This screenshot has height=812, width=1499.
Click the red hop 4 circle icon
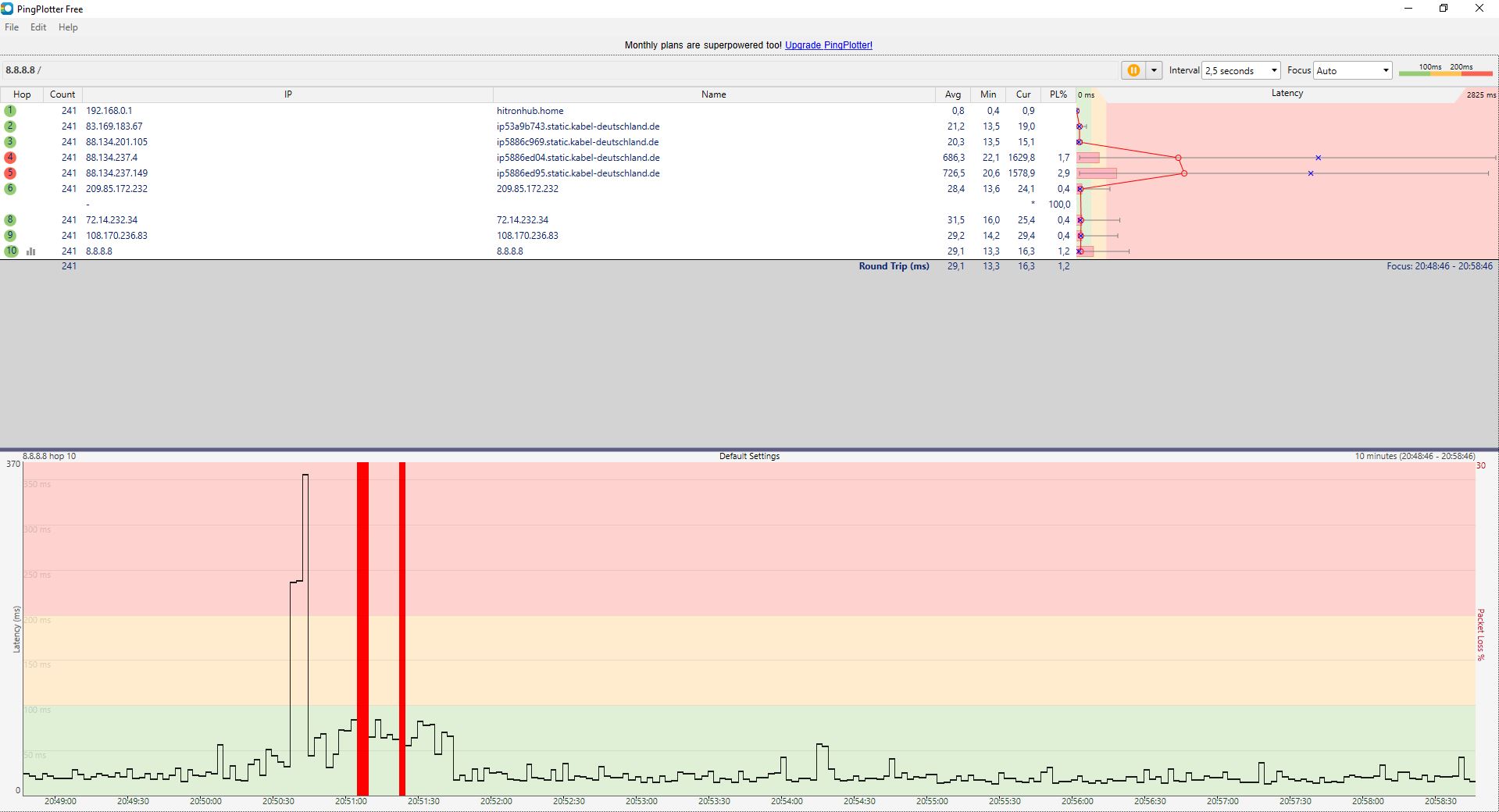click(x=10, y=158)
